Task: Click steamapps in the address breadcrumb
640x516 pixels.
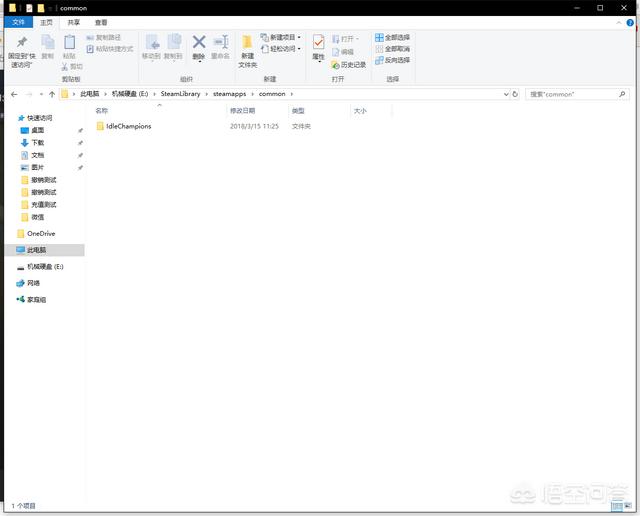Action: [236, 94]
